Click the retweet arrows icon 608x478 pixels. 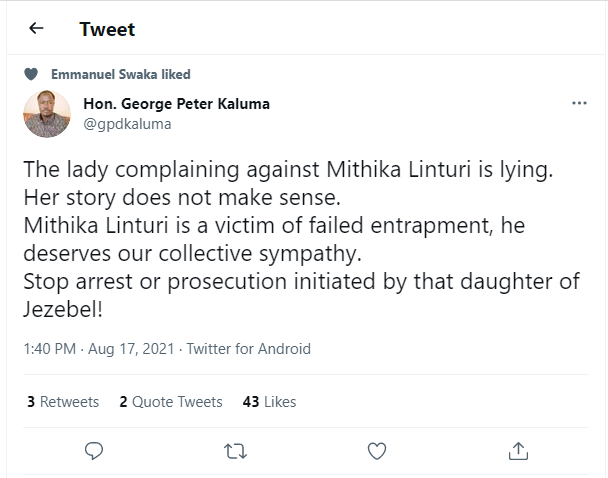(x=235, y=451)
